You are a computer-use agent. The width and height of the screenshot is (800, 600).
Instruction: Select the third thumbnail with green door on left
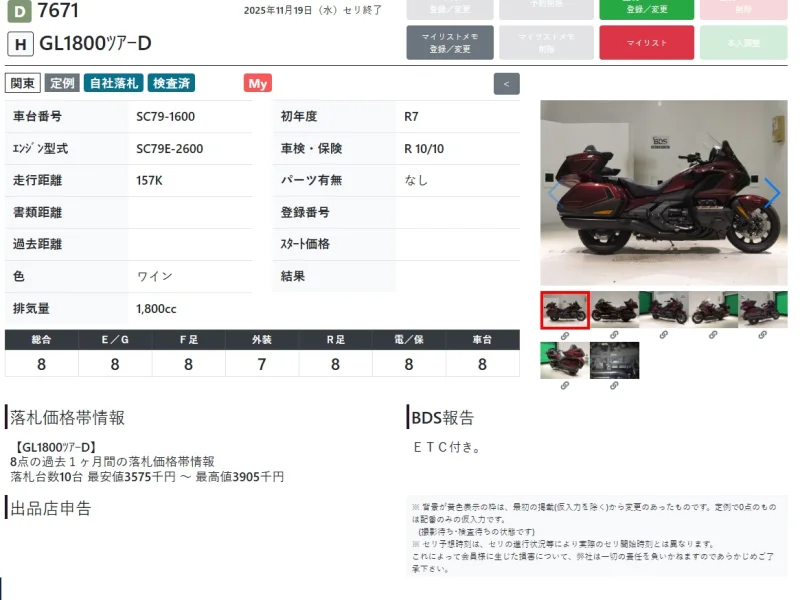pyautogui.click(x=663, y=309)
